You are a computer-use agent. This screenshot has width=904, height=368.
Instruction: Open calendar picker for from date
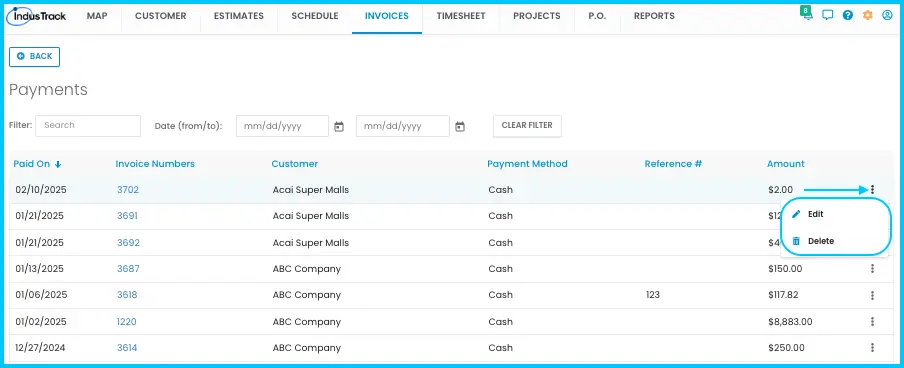(x=339, y=126)
